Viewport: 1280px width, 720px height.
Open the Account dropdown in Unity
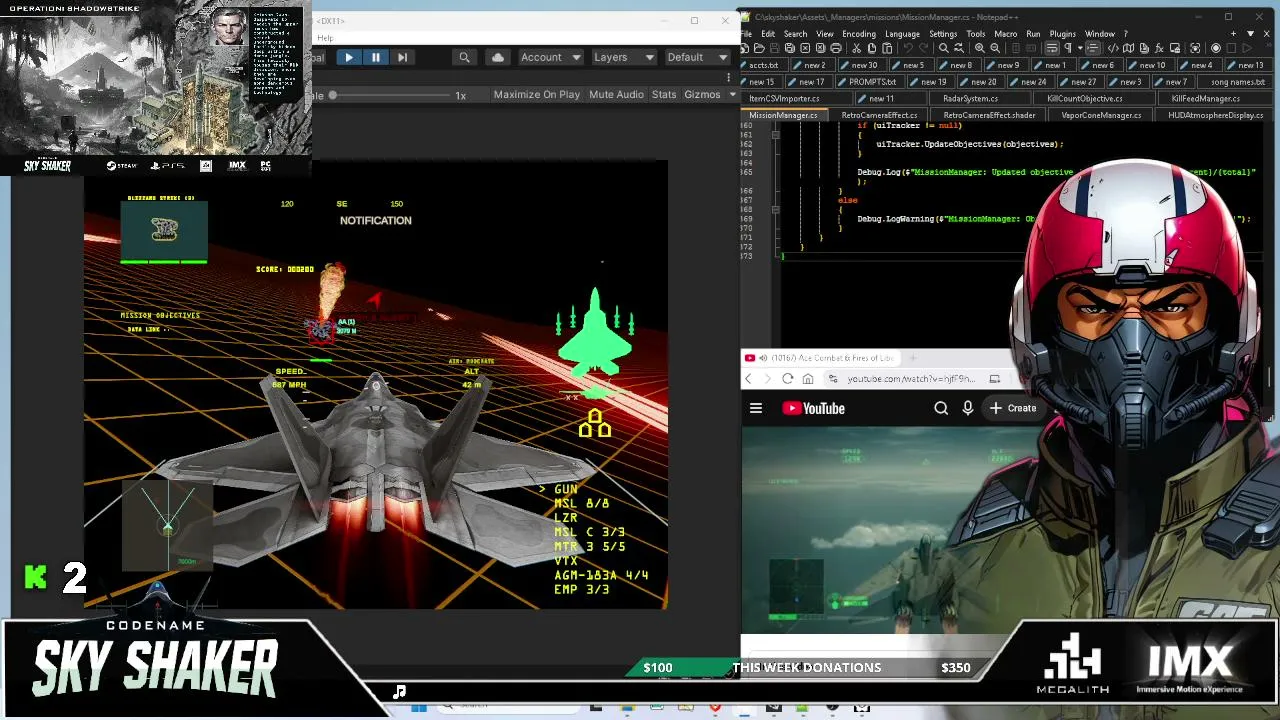tap(550, 58)
